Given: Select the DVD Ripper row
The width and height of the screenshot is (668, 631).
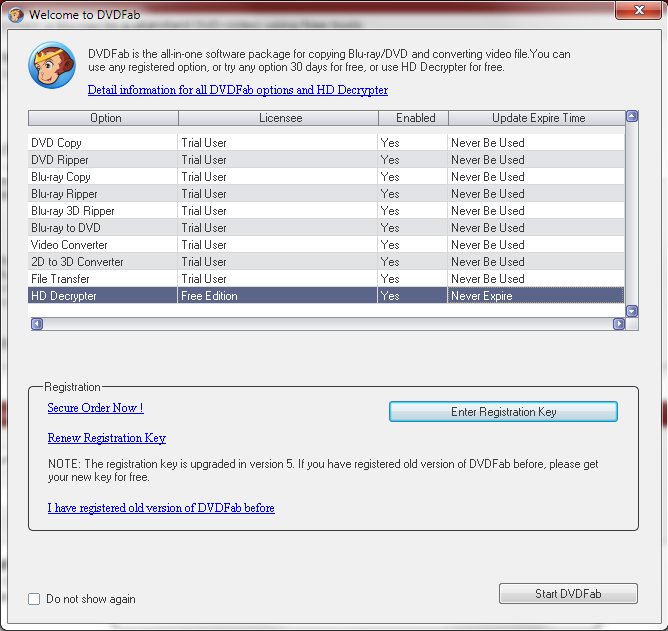Looking at the screenshot, I should point(326,160).
